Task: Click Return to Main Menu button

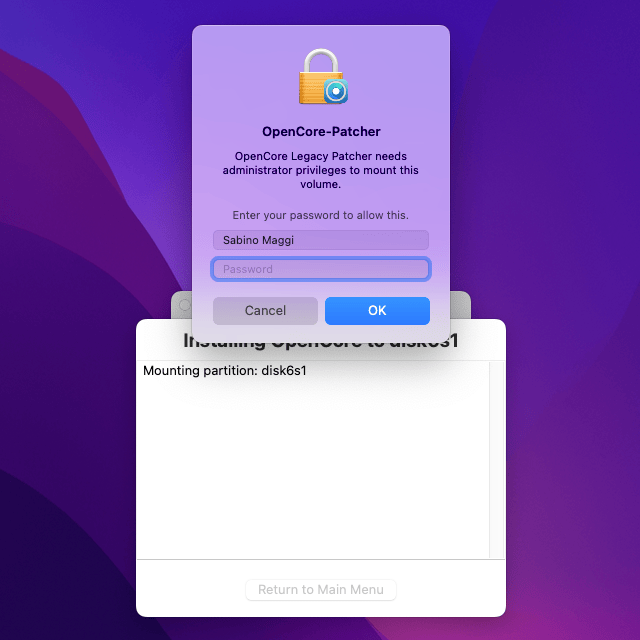Action: [x=321, y=589]
